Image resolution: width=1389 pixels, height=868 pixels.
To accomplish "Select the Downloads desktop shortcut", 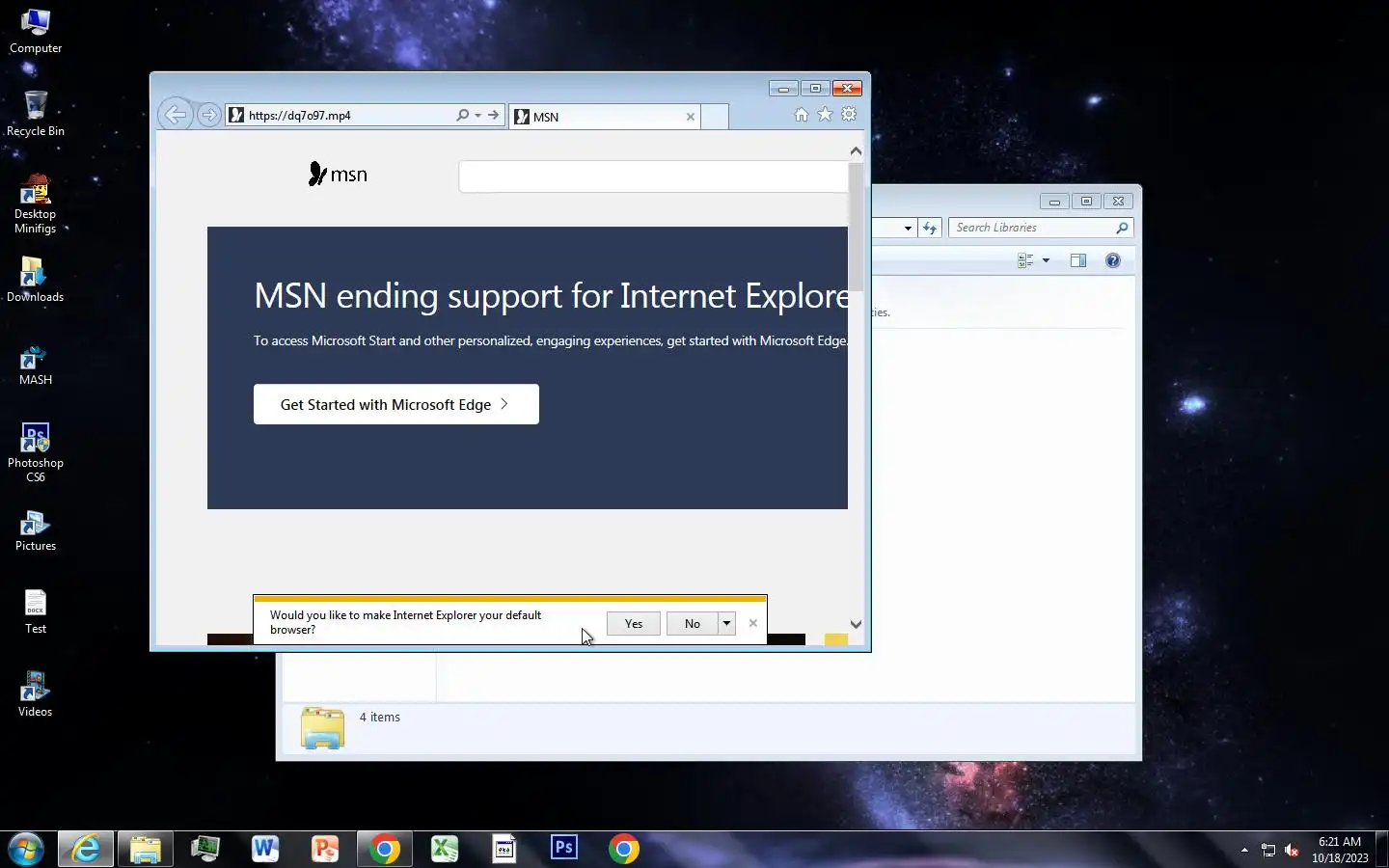I will [x=36, y=280].
